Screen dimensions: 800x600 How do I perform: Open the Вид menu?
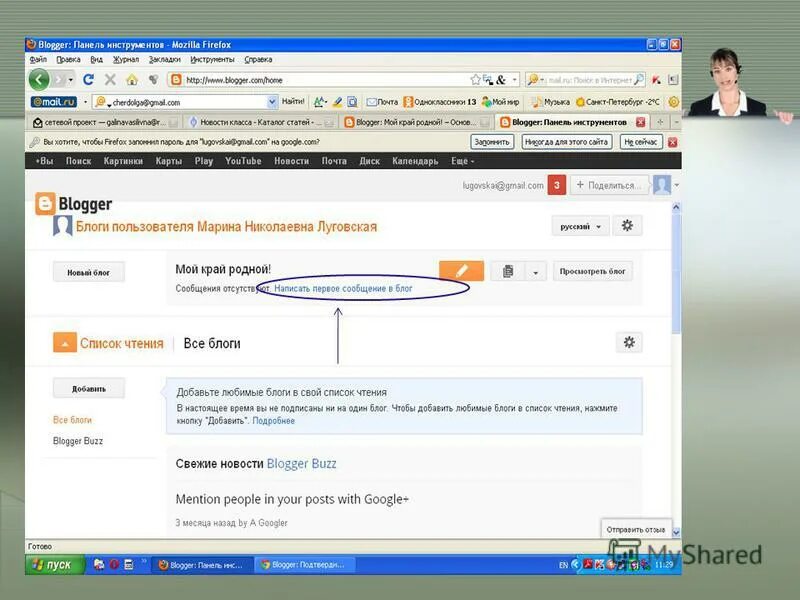pyautogui.click(x=96, y=59)
